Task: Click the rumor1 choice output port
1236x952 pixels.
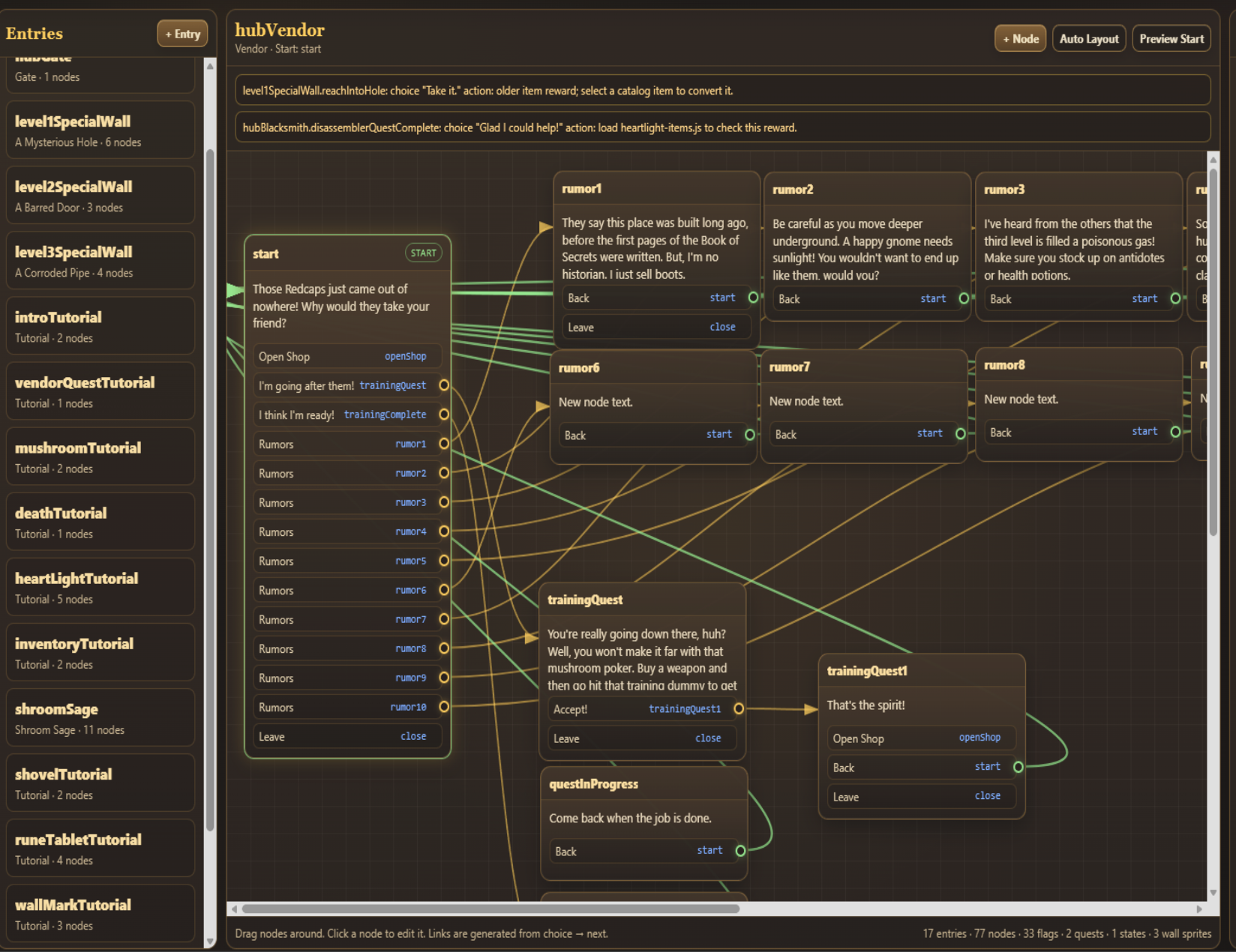Action: click(x=444, y=444)
